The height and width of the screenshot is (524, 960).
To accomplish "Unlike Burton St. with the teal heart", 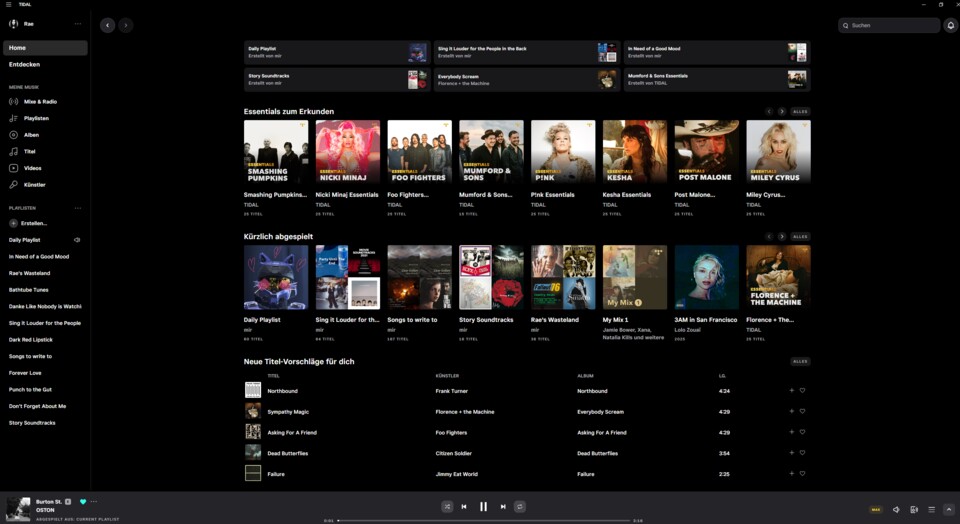I will point(83,501).
